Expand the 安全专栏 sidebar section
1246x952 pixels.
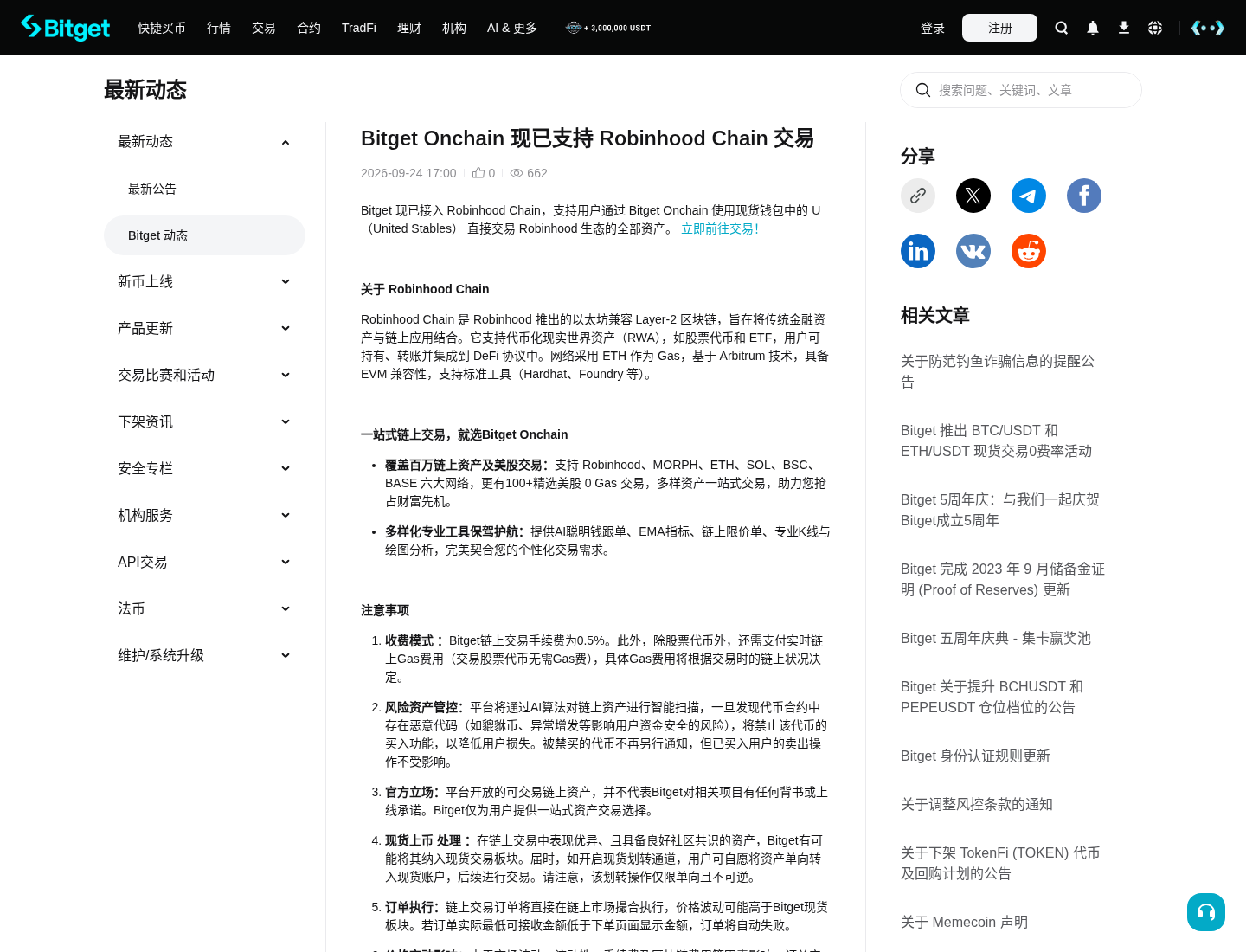tap(204, 469)
